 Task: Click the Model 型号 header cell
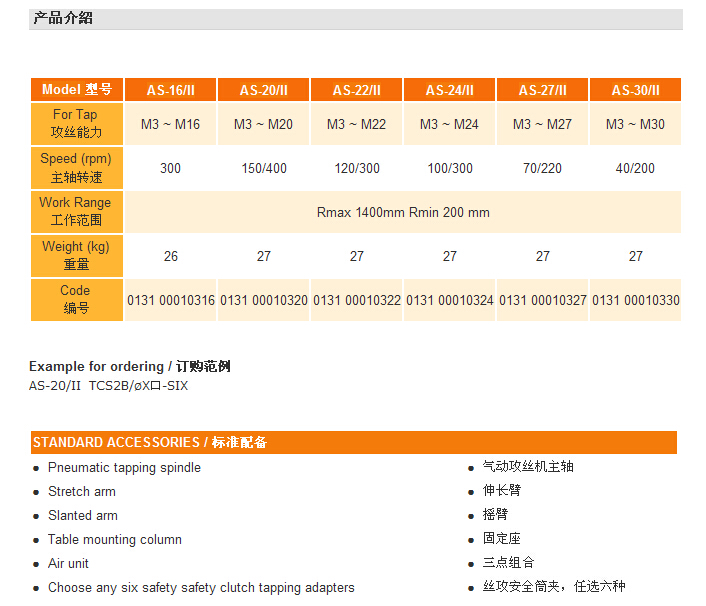(76, 90)
